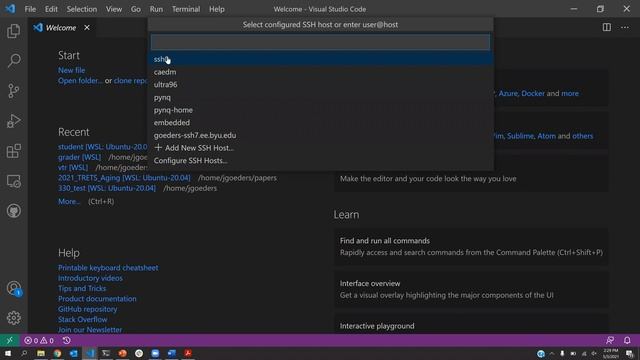640x360 pixels.
Task: Click the feedback icon in status bar
Action: [610, 340]
